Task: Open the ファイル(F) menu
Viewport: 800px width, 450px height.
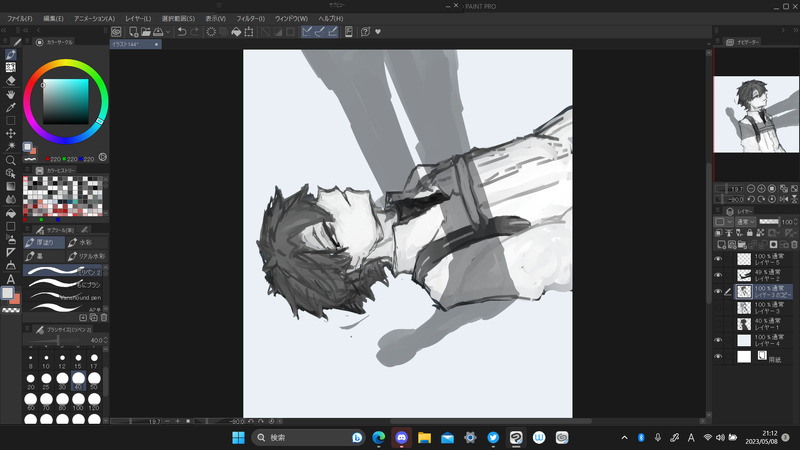Action: pyautogui.click(x=20, y=18)
